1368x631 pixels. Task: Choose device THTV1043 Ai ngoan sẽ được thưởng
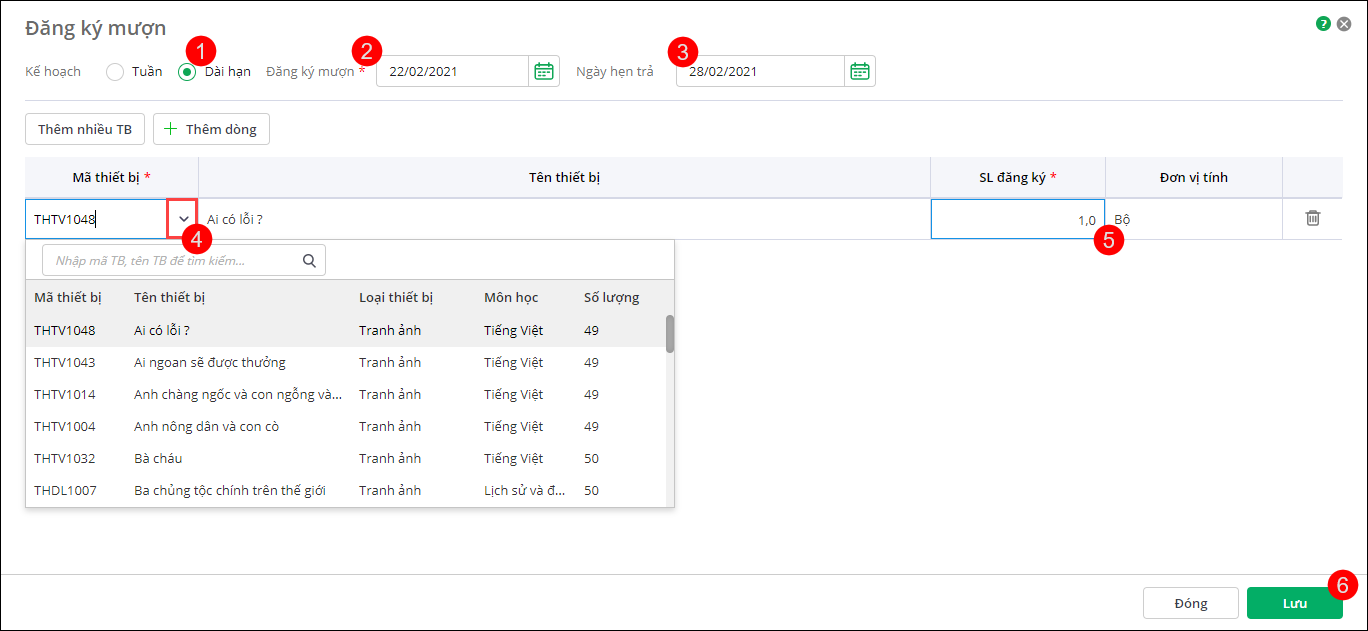point(210,362)
